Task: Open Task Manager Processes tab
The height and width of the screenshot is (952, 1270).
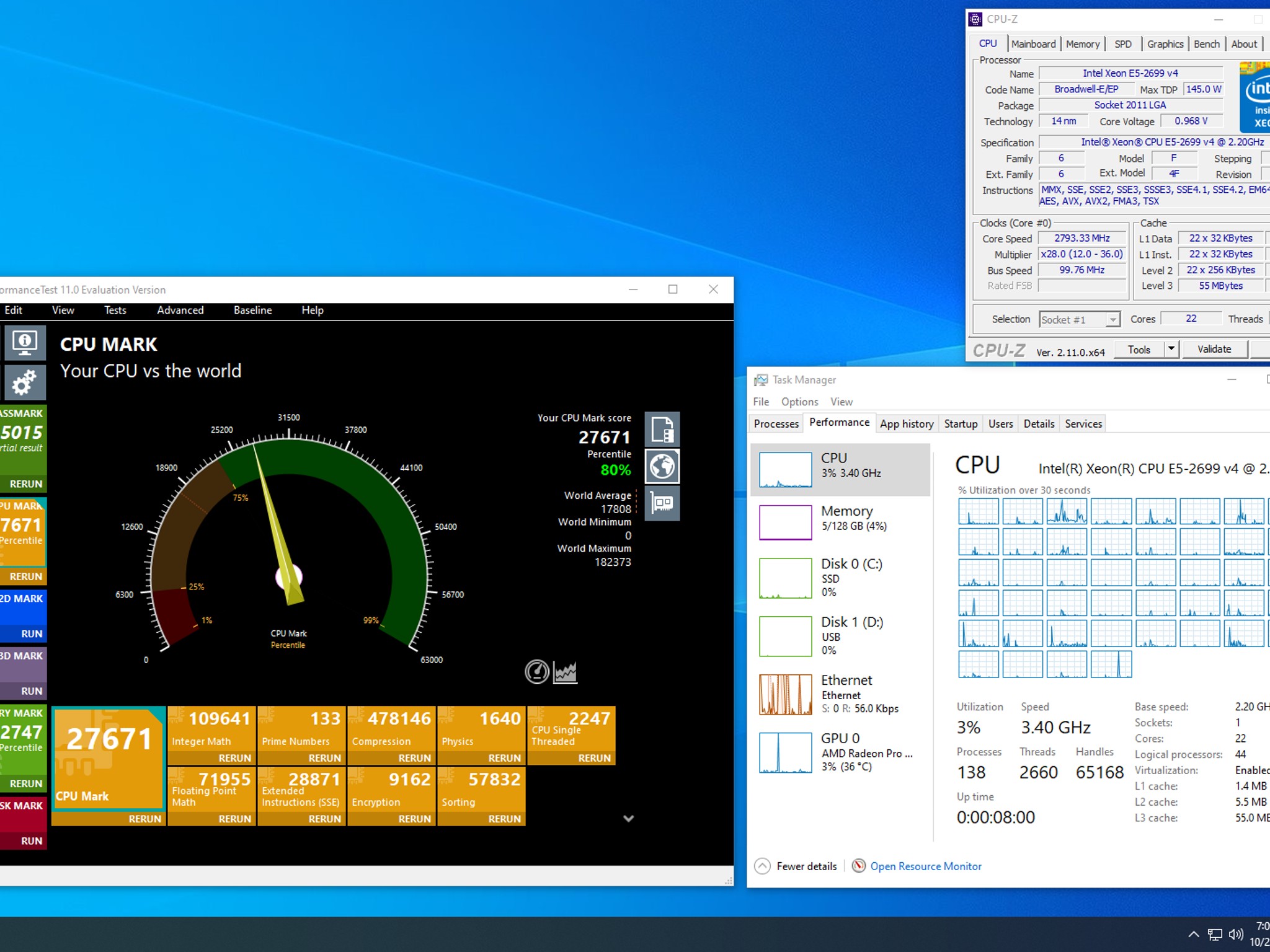Action: tap(776, 424)
